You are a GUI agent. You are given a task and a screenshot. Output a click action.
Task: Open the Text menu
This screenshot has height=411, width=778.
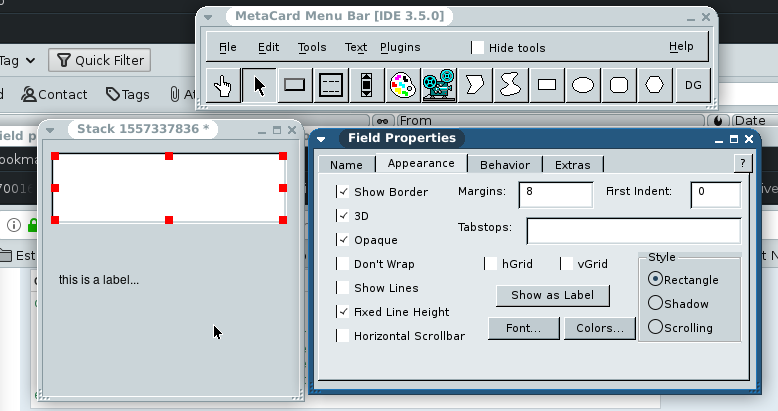coord(356,47)
